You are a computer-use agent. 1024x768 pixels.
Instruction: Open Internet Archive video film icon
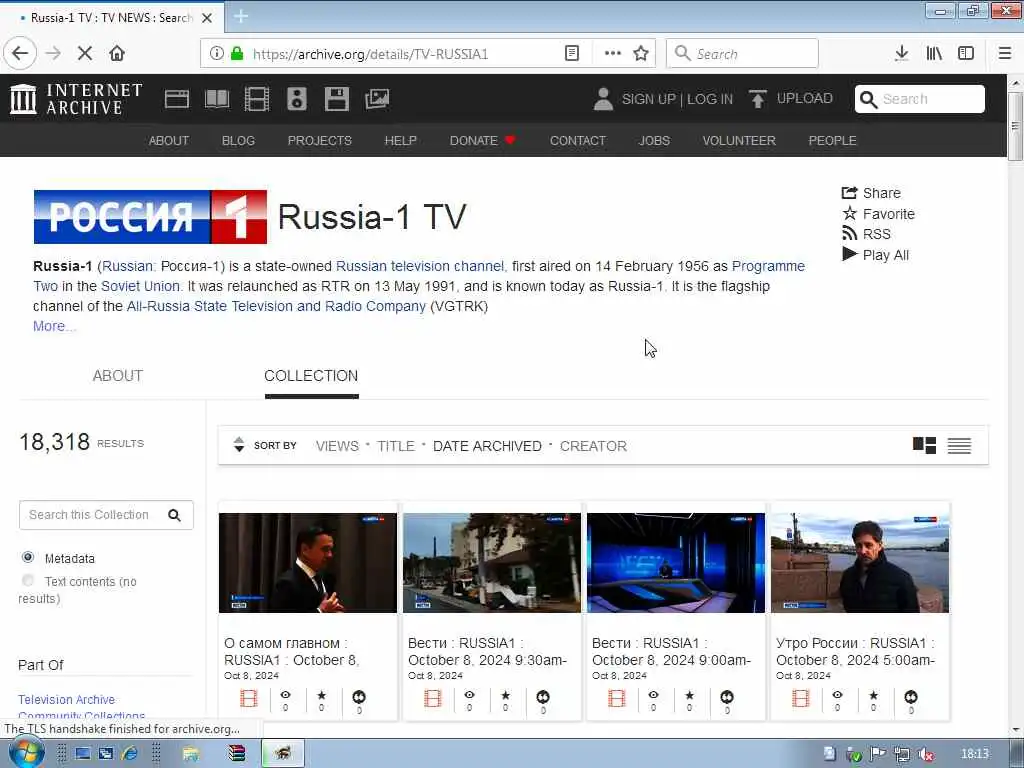[x=257, y=99]
